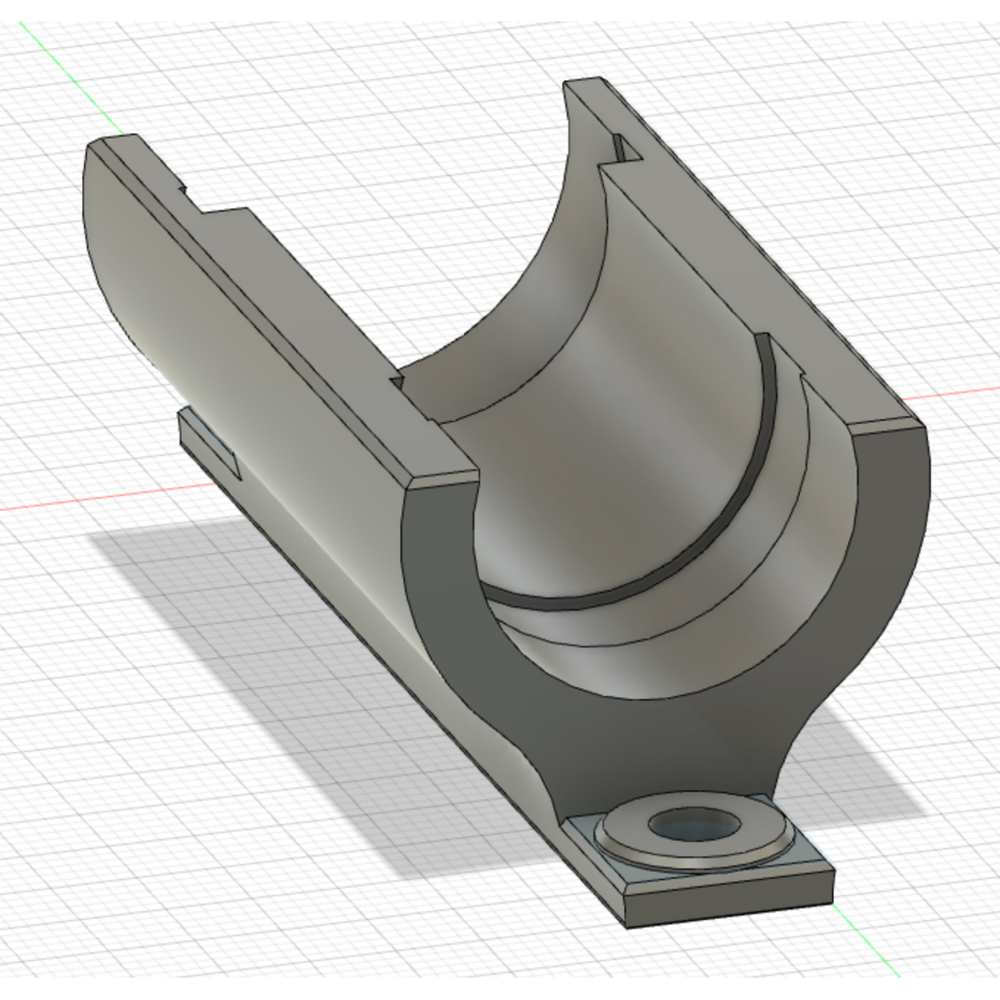This screenshot has height=1000, width=1000.
Task: Select the small rectangular tab under the left side
Action: 209,444
